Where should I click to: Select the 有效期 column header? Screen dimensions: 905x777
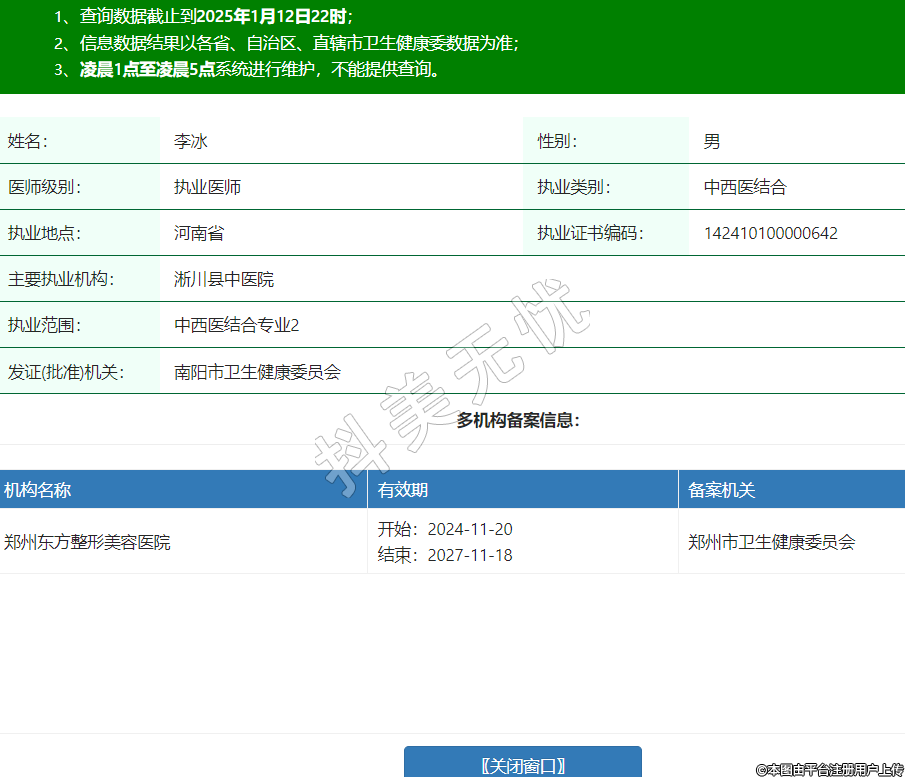pyautogui.click(x=403, y=490)
